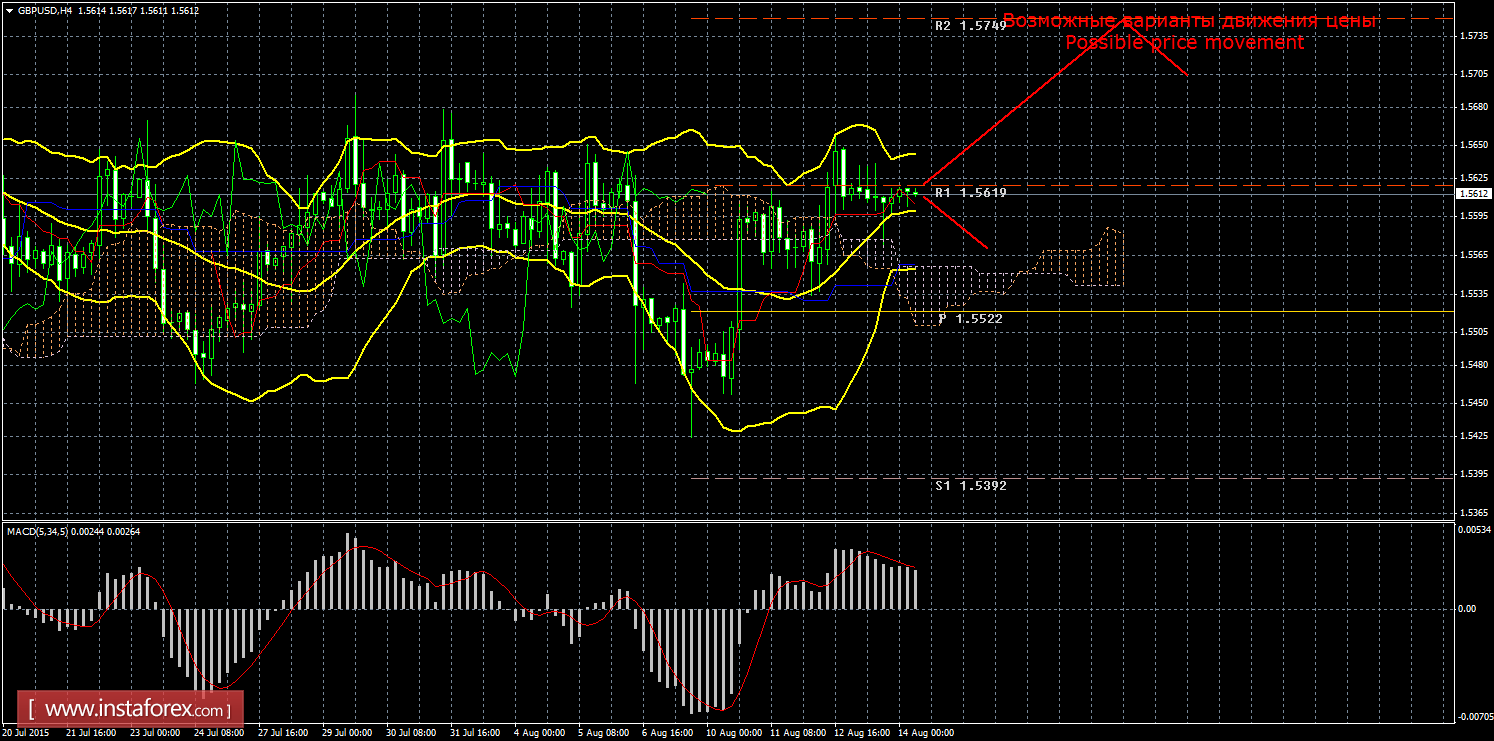Click 1.5450 on the price axis
The image size is (1494, 741).
point(1472,402)
